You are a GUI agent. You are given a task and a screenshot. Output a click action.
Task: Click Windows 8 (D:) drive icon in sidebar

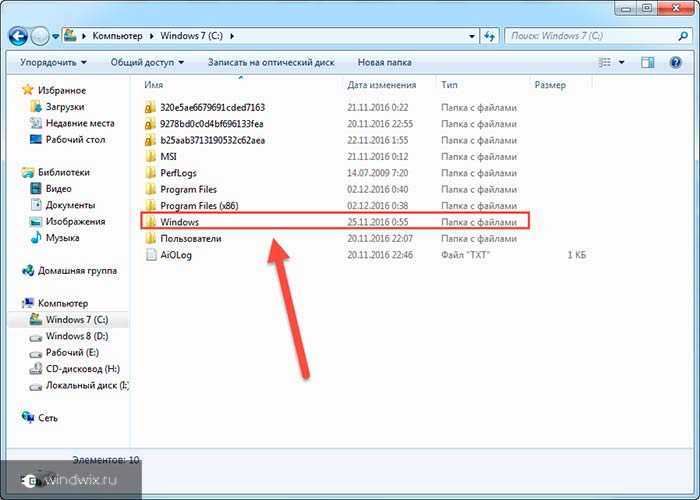coord(36,337)
